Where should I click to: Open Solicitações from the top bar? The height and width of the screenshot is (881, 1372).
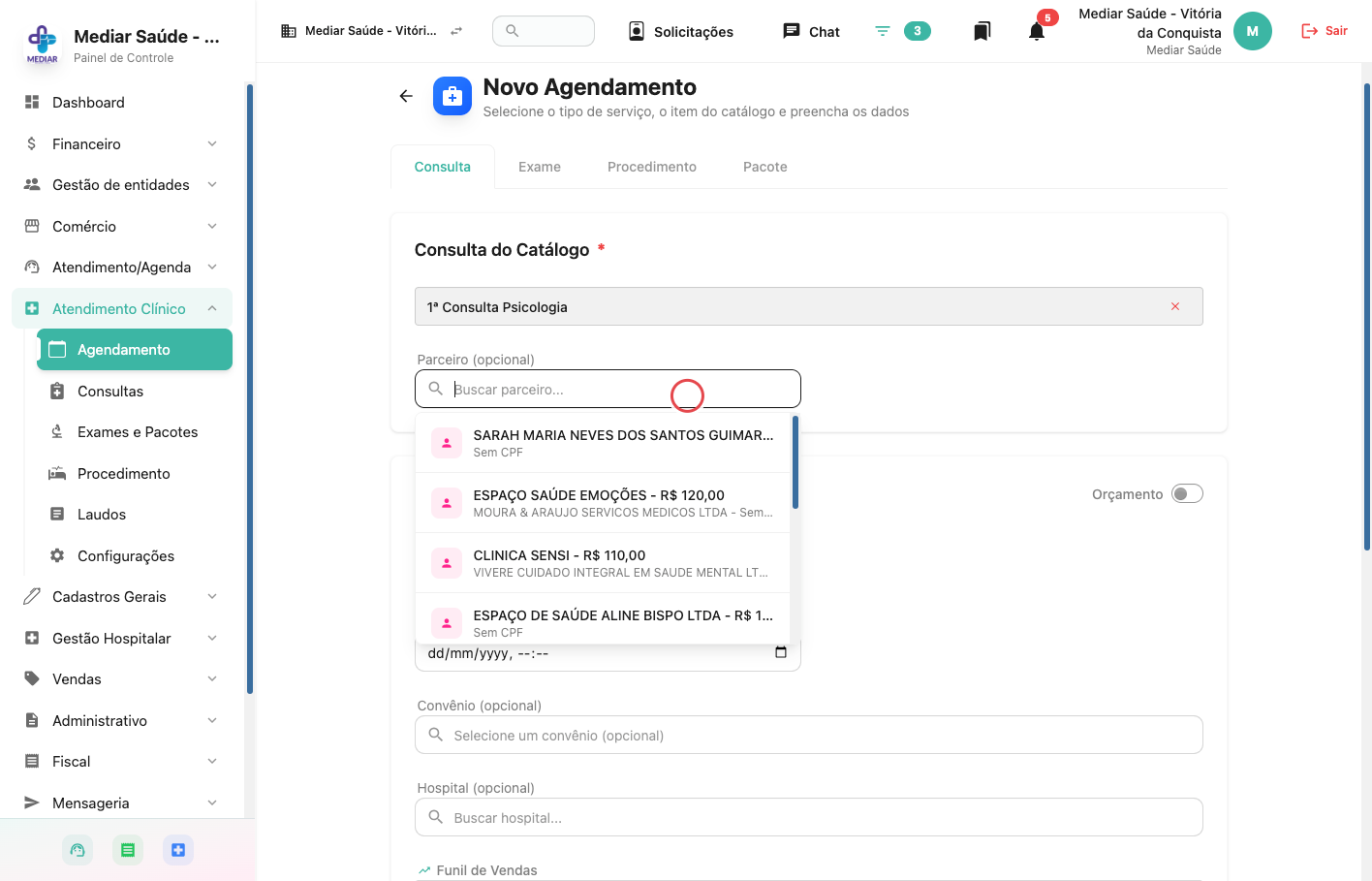pos(681,32)
